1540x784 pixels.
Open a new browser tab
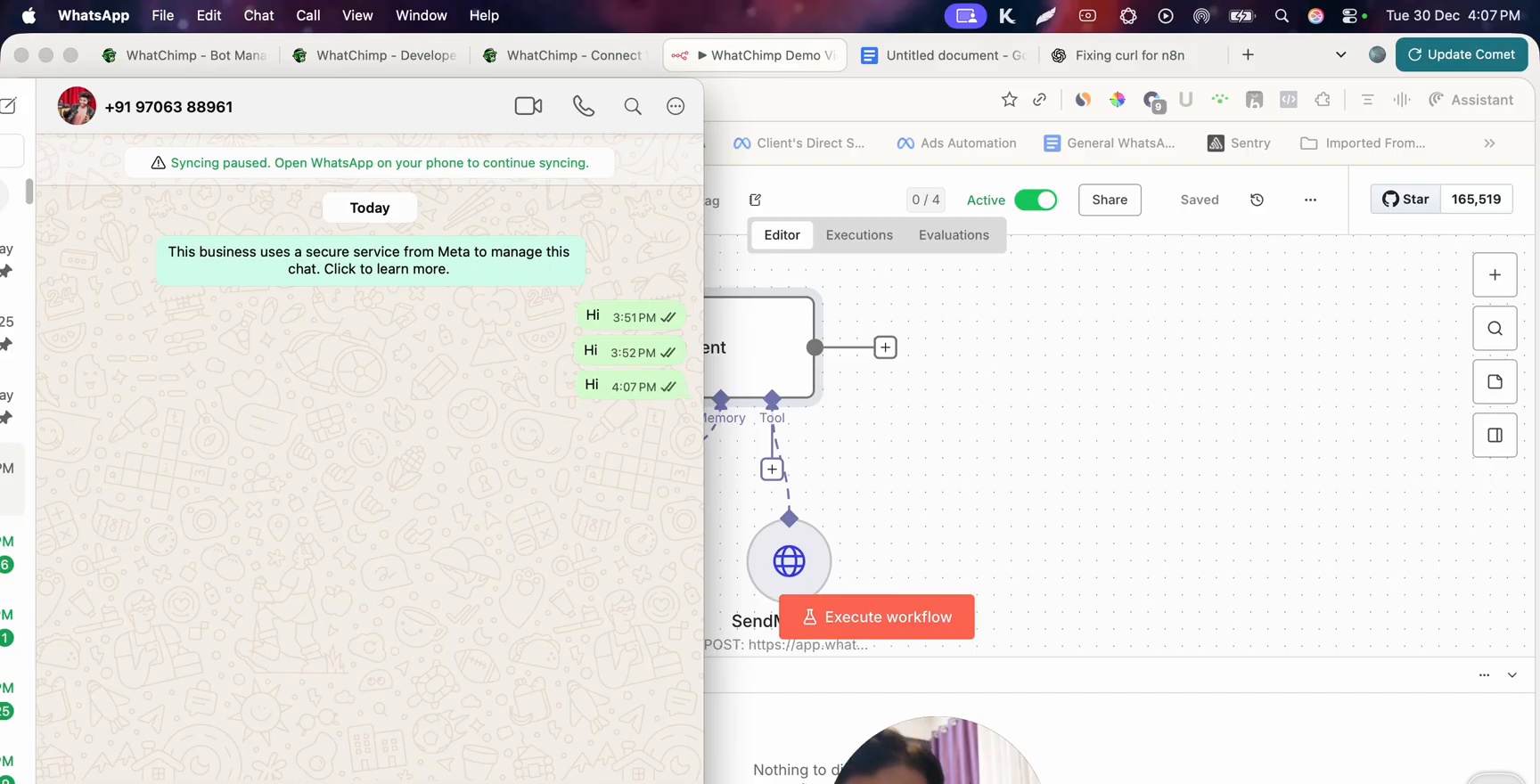point(1248,55)
